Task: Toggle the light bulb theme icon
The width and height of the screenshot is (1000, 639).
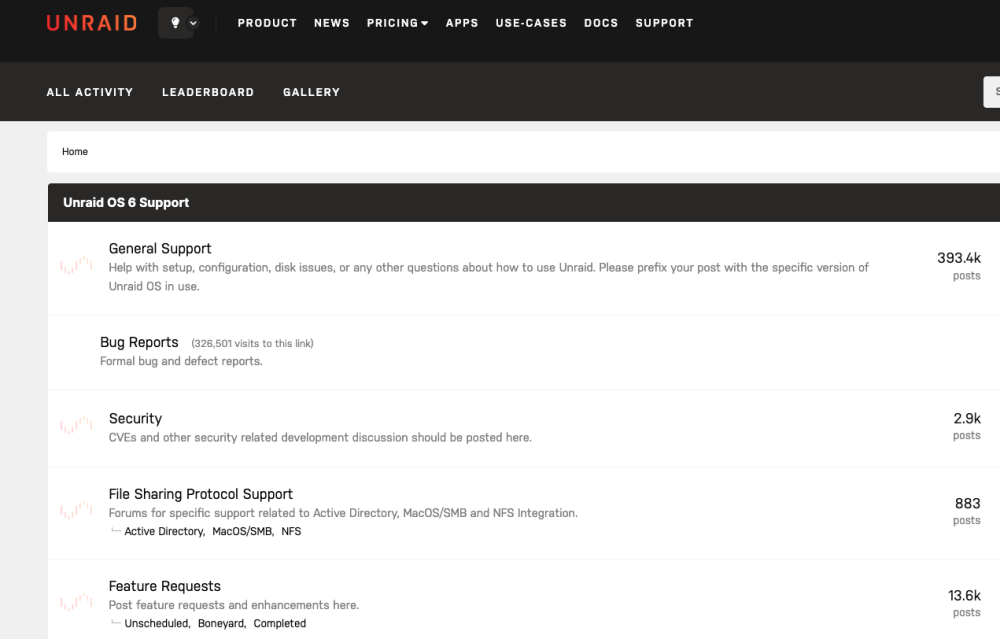Action: (175, 23)
